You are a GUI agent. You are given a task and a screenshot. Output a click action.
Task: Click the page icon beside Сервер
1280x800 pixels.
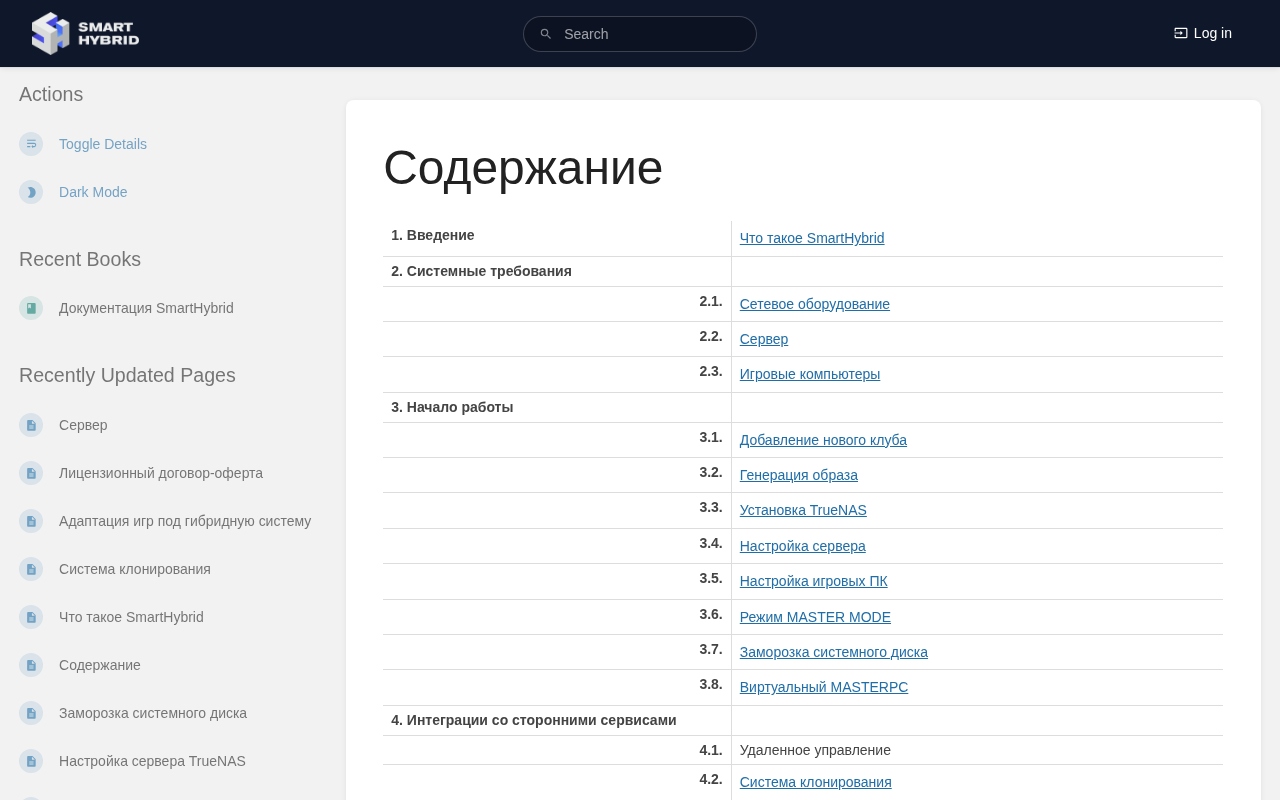pos(31,425)
